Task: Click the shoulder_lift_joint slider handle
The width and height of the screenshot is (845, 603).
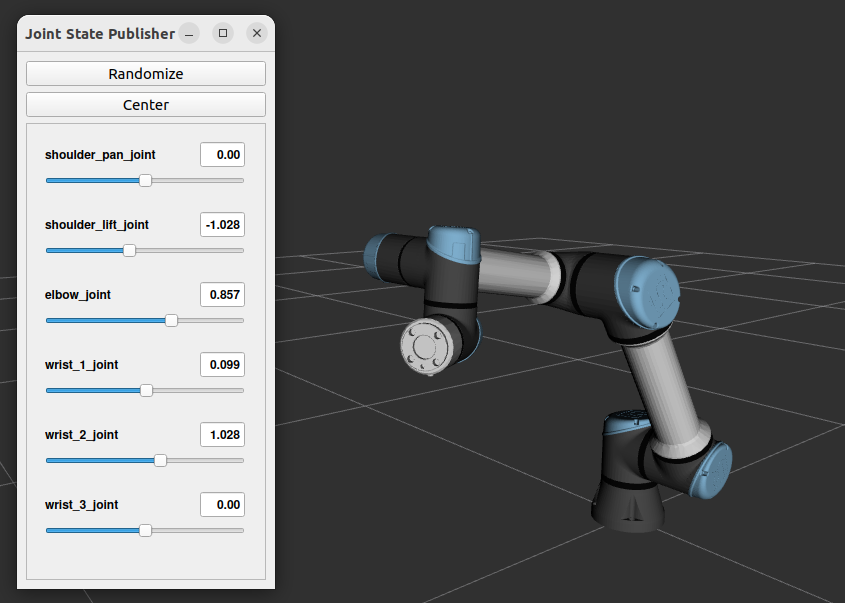Action: pos(129,250)
